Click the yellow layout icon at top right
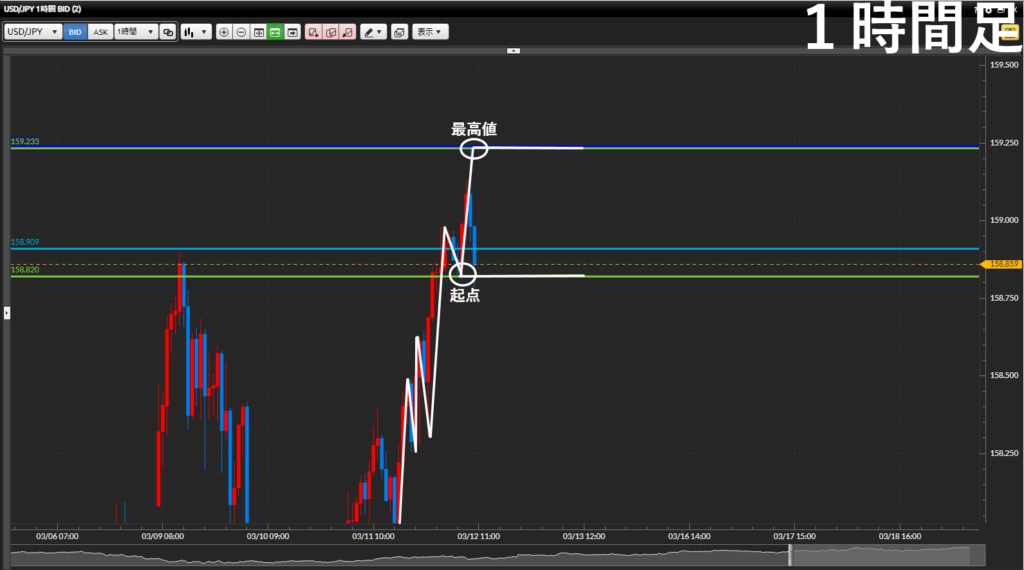 pos(1009,32)
